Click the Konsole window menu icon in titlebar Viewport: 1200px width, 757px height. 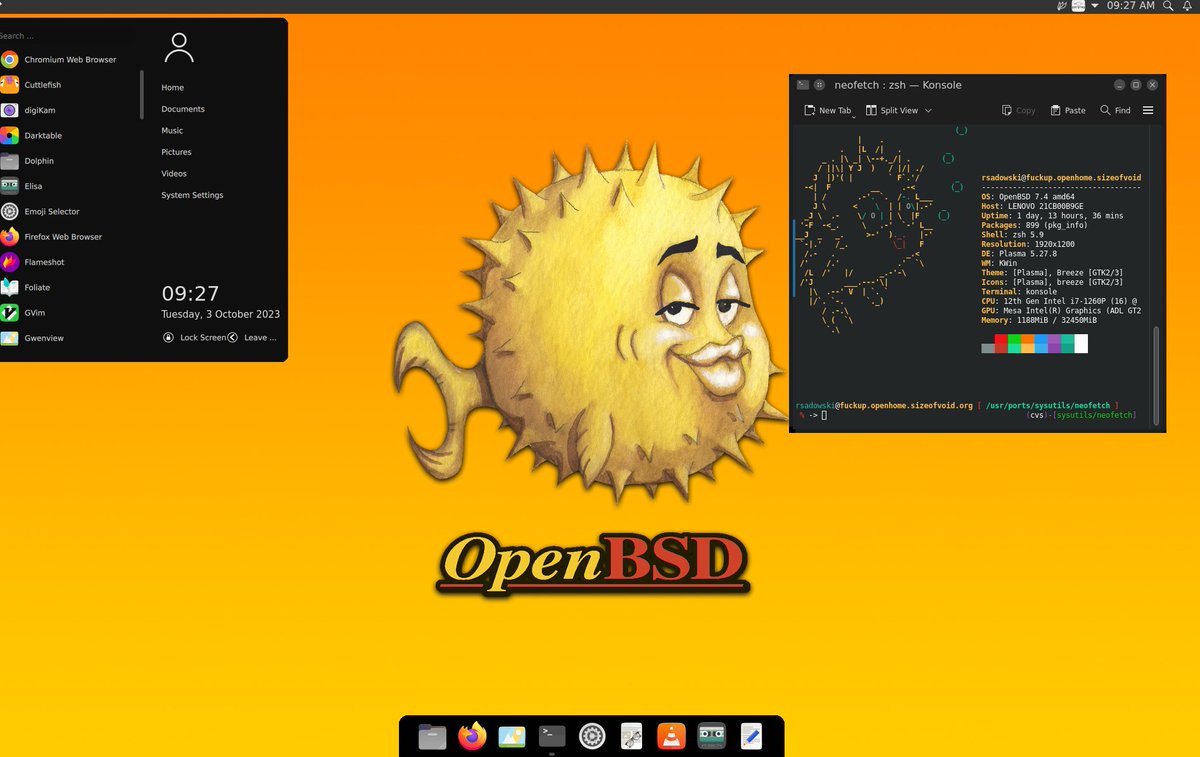[x=802, y=85]
